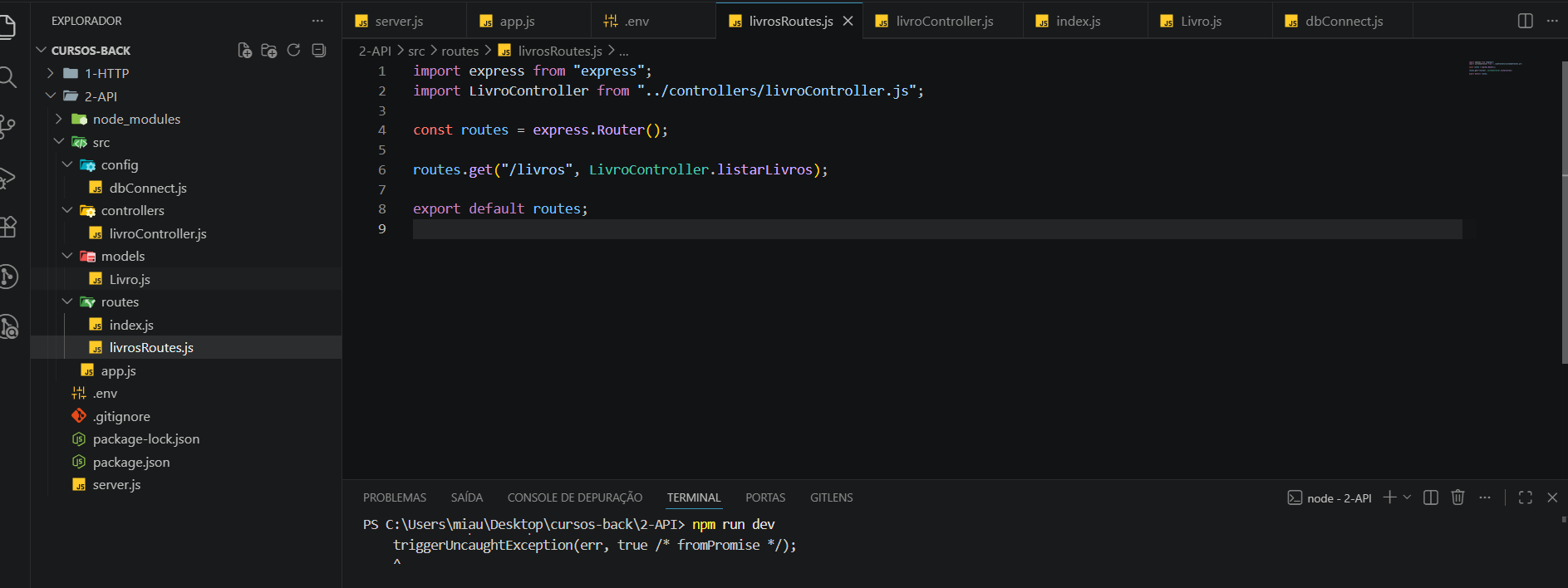Click the code minimap preview

click(1496, 68)
